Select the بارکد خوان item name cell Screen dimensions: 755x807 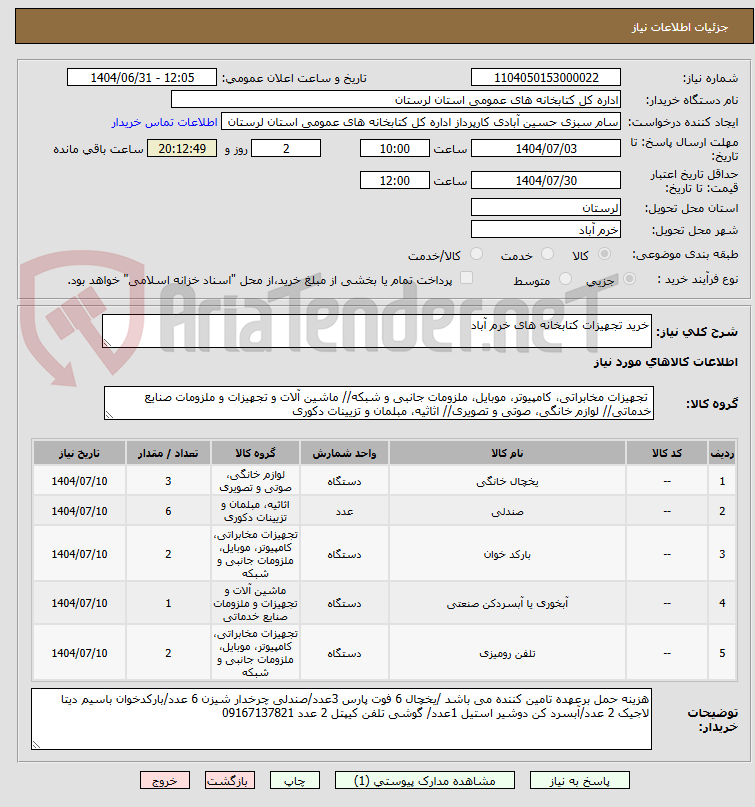[x=507, y=554]
